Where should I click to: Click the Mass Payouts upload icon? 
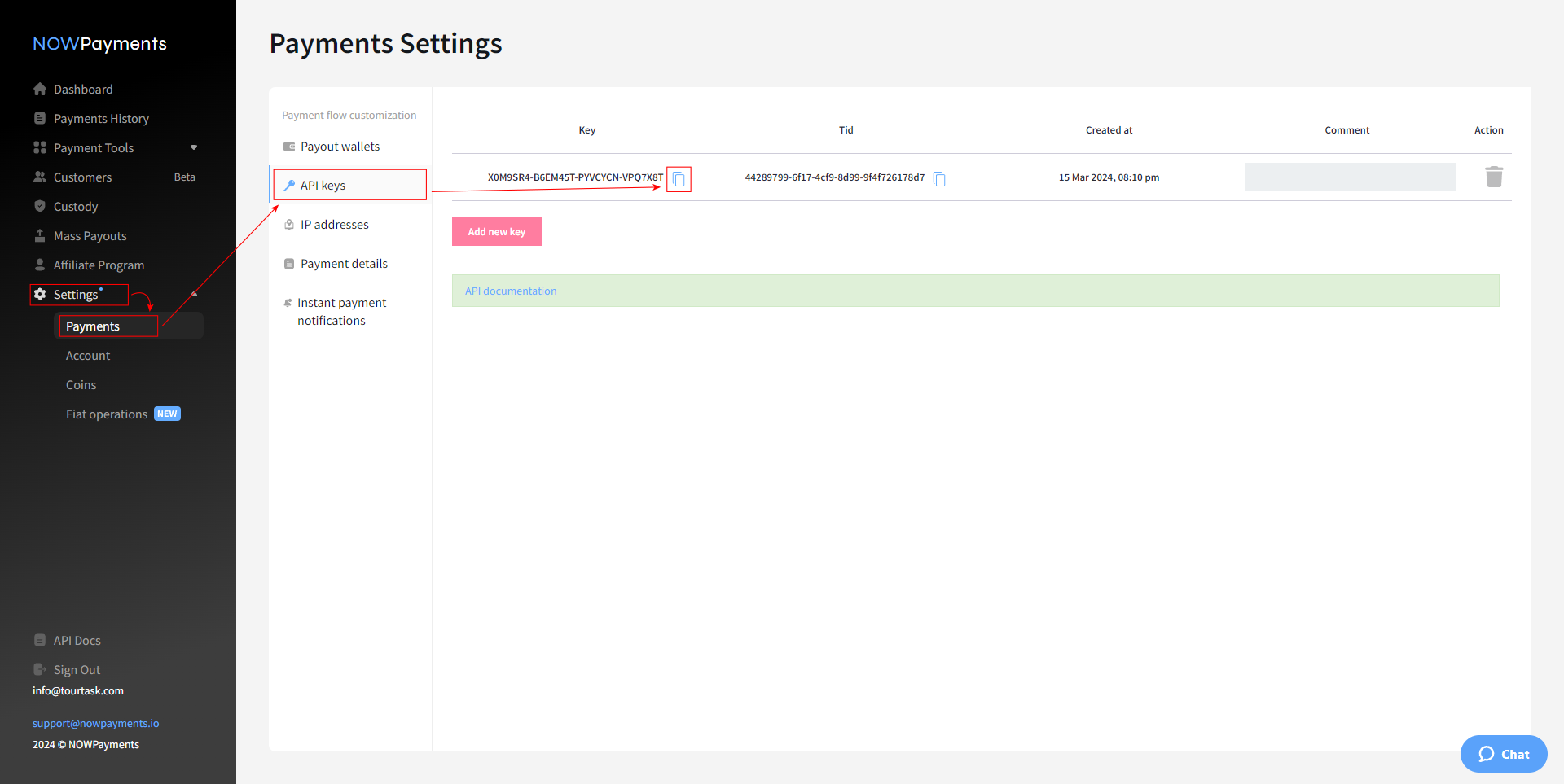[x=40, y=235]
